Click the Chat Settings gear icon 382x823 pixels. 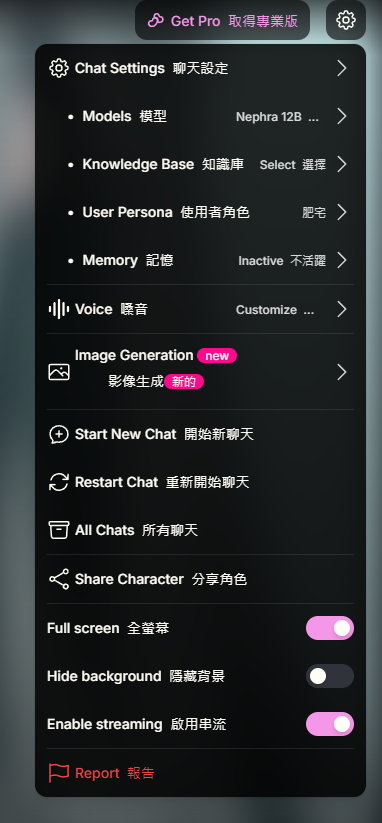pyautogui.click(x=59, y=69)
